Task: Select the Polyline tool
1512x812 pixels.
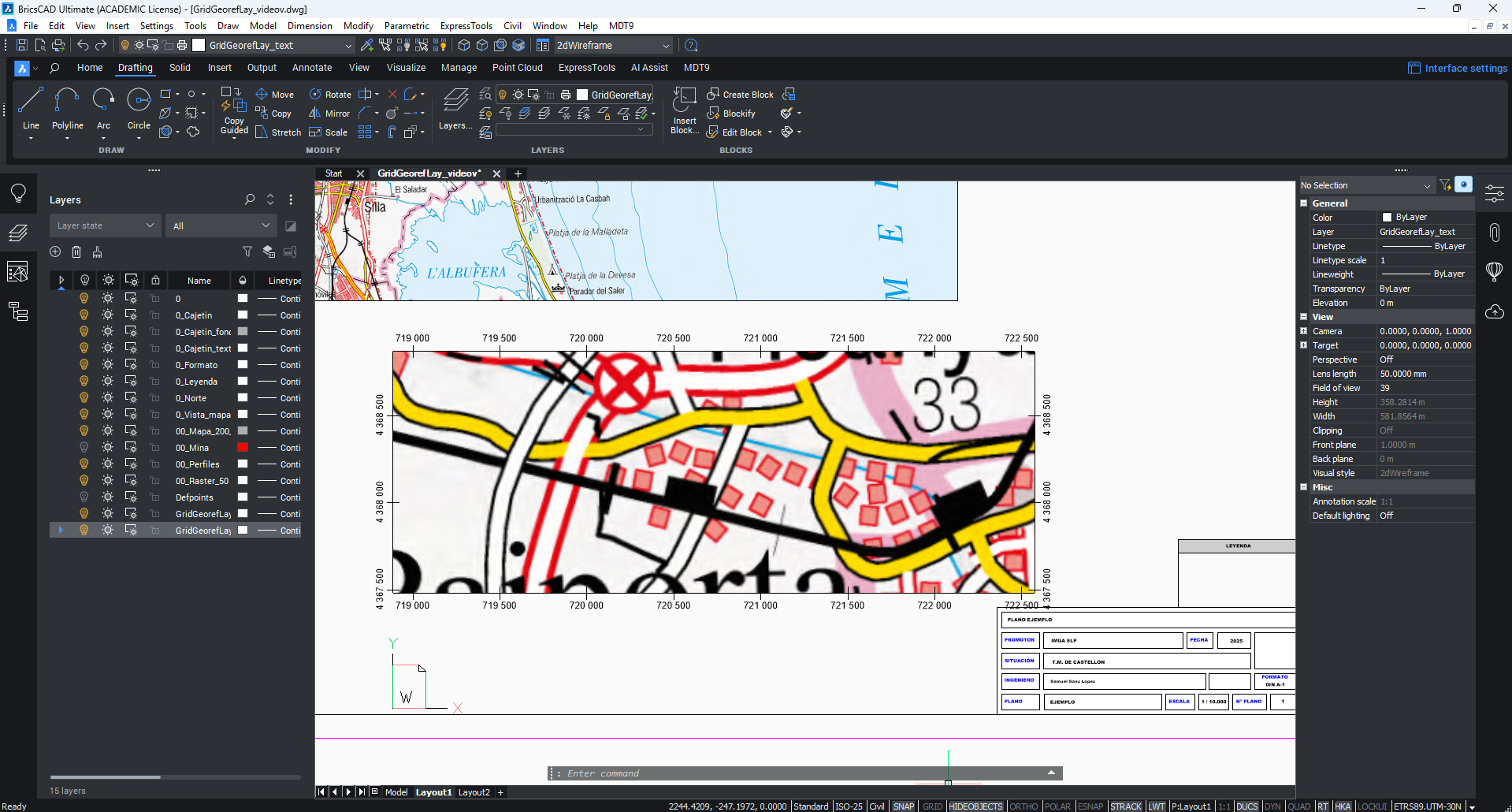Action: 67,106
